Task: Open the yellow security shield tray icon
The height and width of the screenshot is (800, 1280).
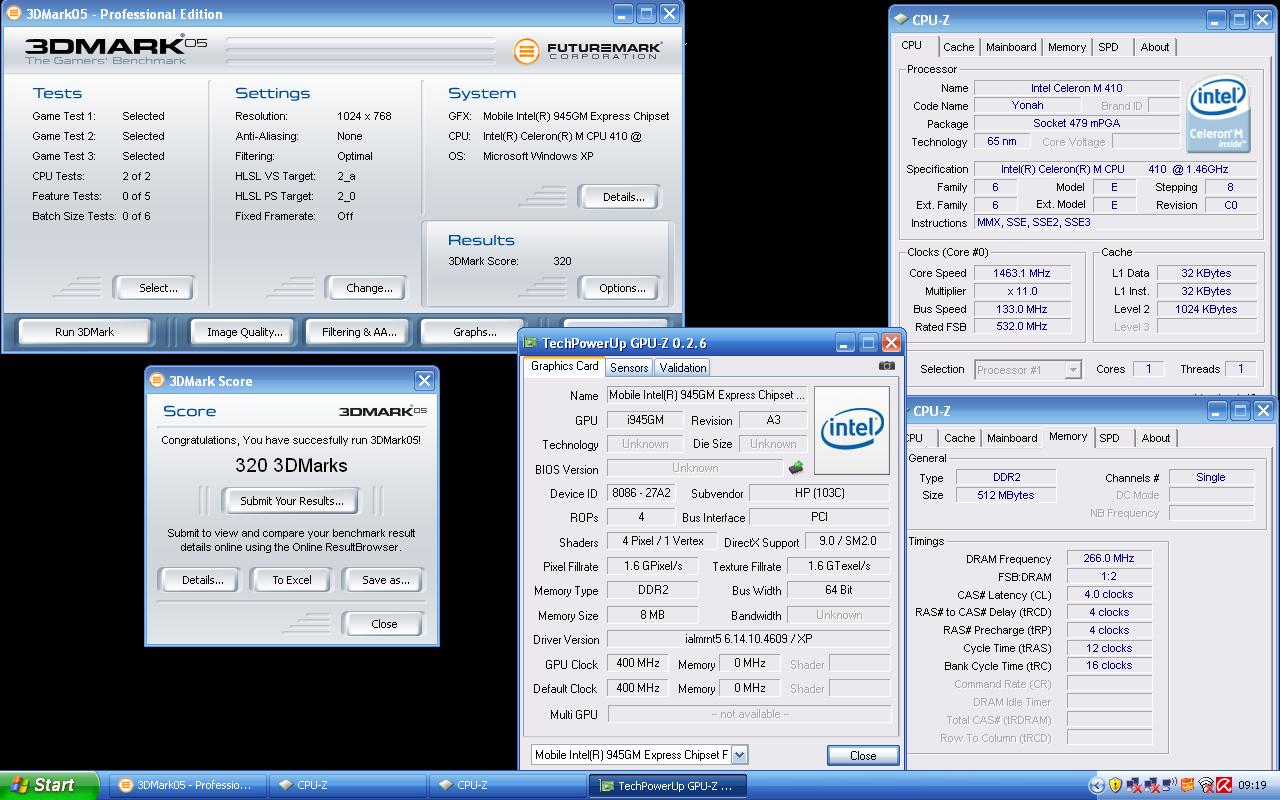Action: click(1116, 785)
